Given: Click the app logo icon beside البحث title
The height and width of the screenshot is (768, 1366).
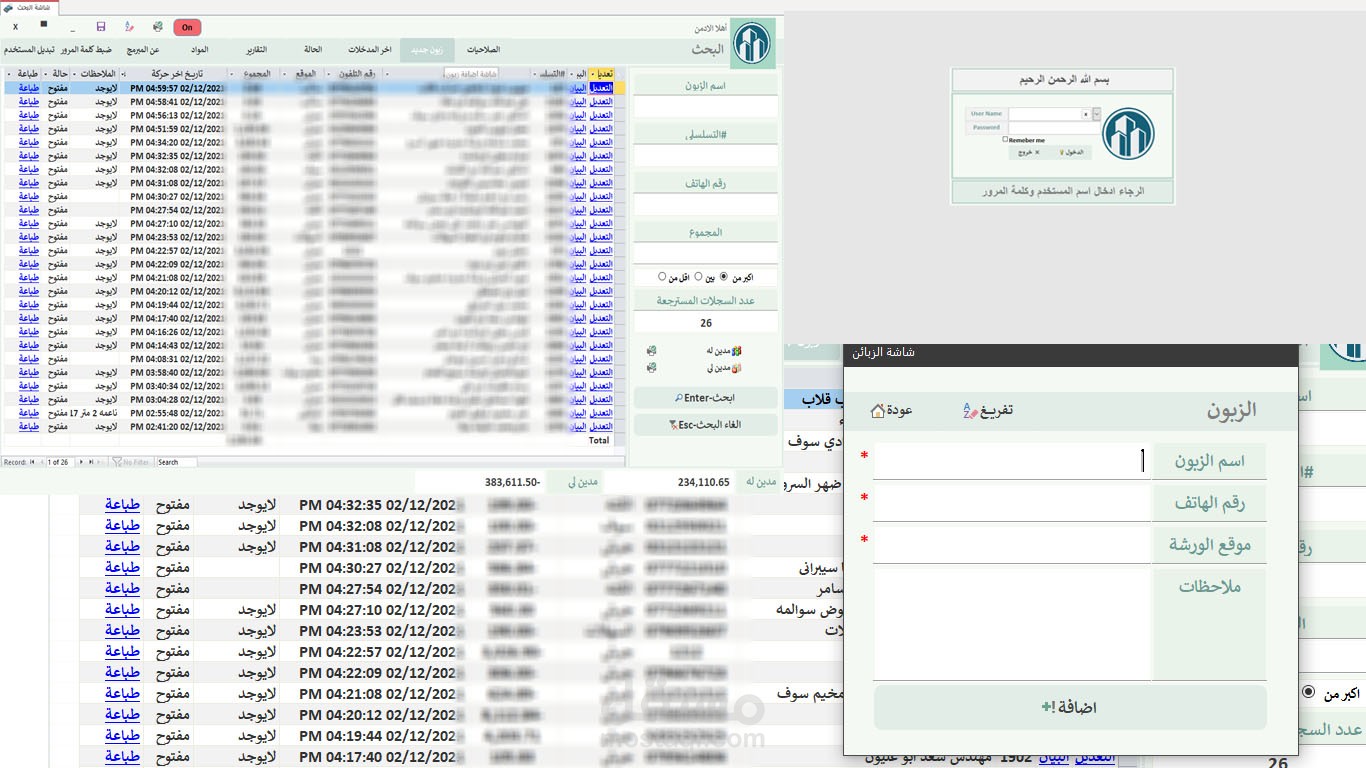Looking at the screenshot, I should [x=752, y=43].
